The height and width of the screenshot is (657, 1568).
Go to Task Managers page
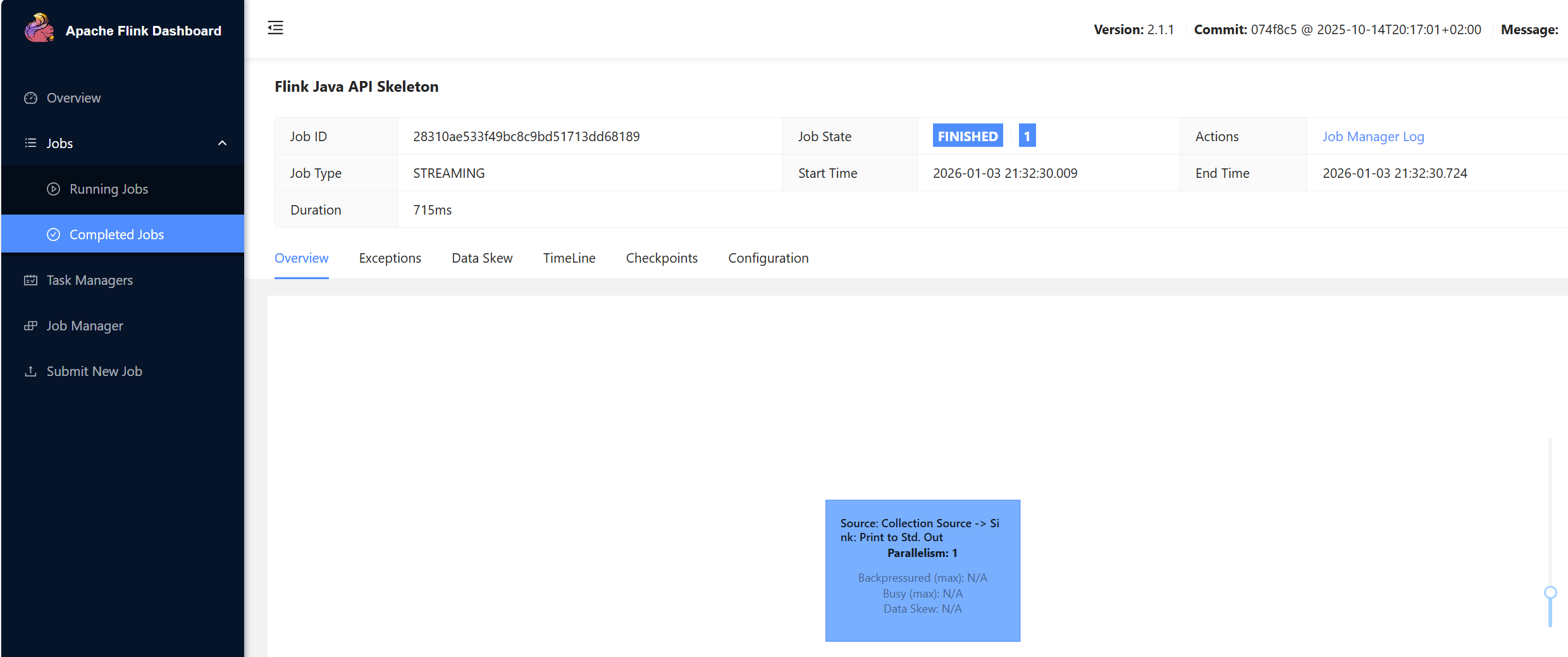tap(123, 280)
